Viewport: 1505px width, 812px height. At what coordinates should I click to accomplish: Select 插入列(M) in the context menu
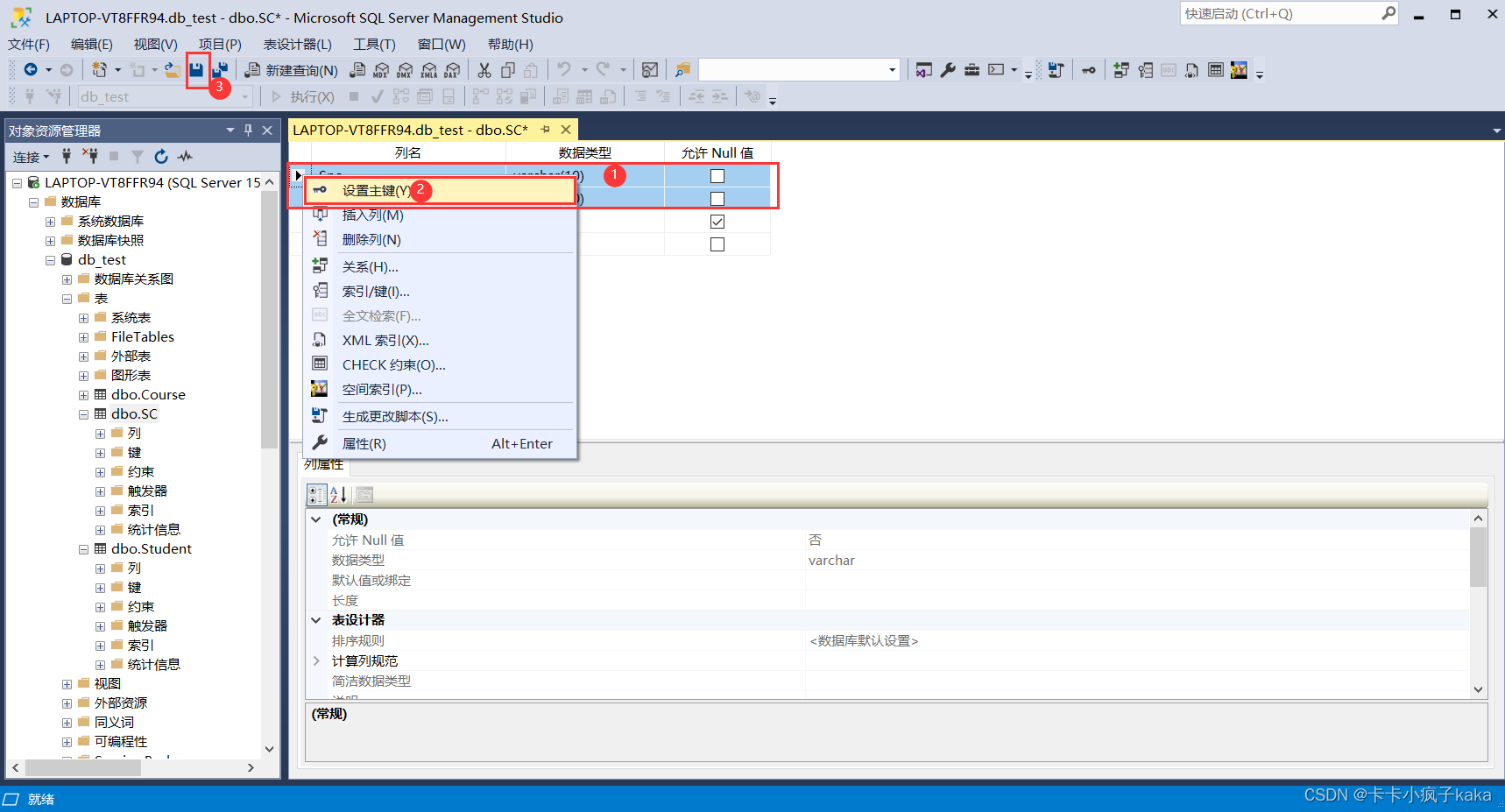(x=441, y=215)
